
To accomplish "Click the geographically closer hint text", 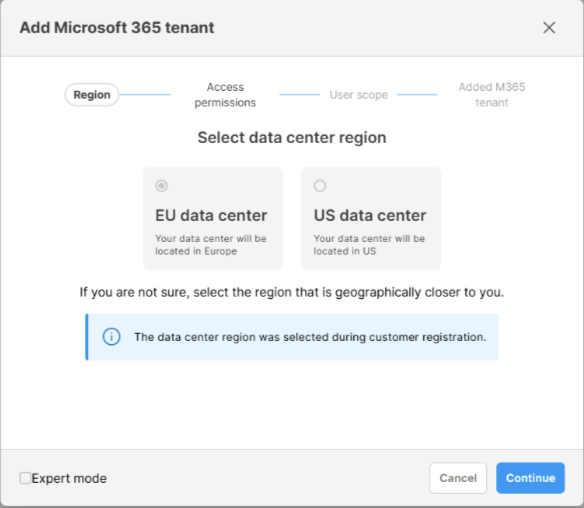I will [x=292, y=292].
